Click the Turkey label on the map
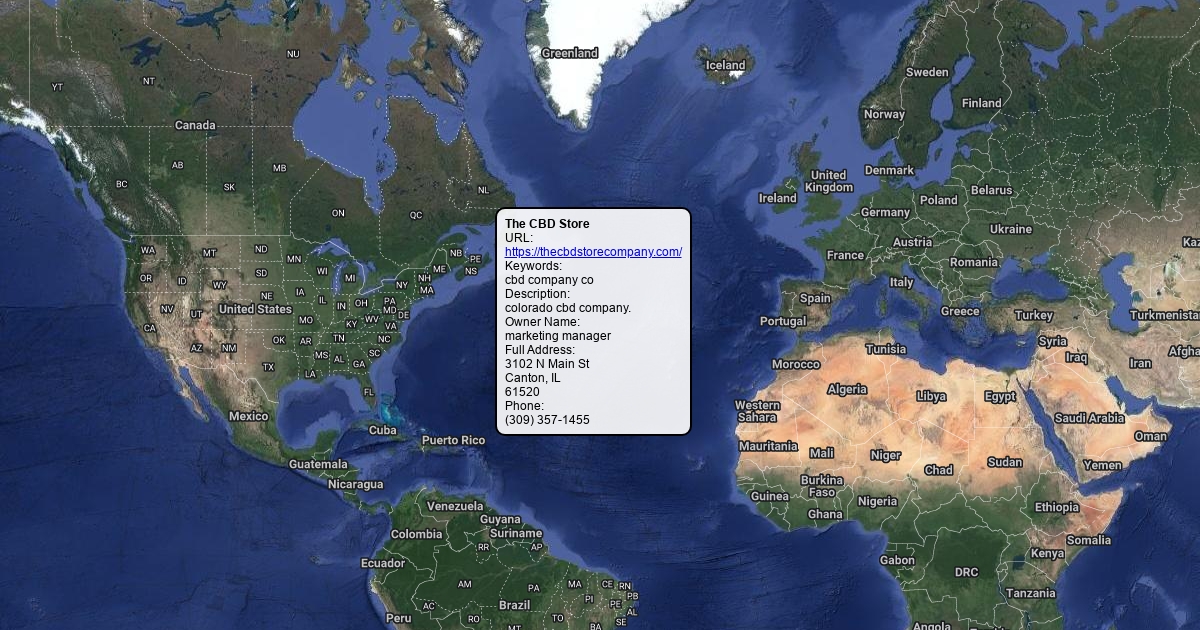The height and width of the screenshot is (630, 1200). 1033,315
